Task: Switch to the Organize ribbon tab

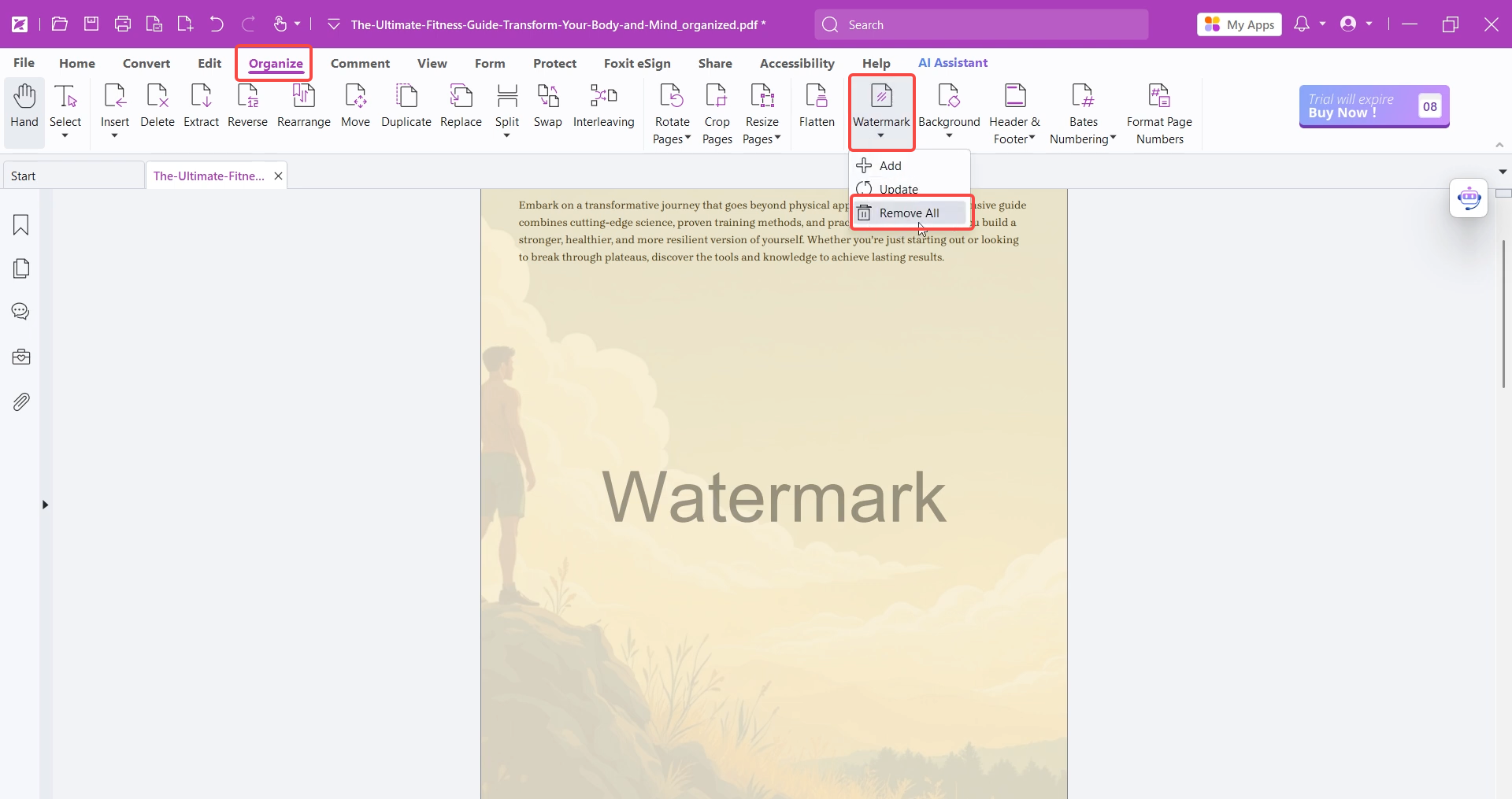Action: (x=276, y=63)
